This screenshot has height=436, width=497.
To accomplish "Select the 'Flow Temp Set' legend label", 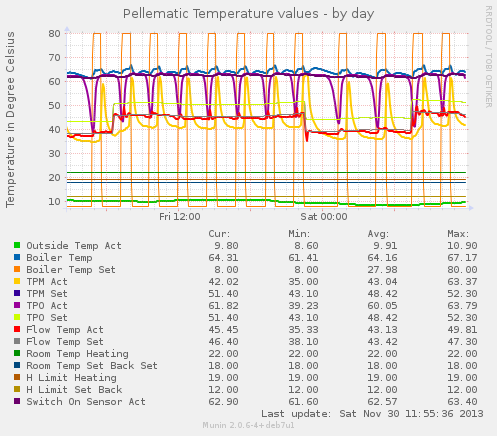I will click(65, 342).
